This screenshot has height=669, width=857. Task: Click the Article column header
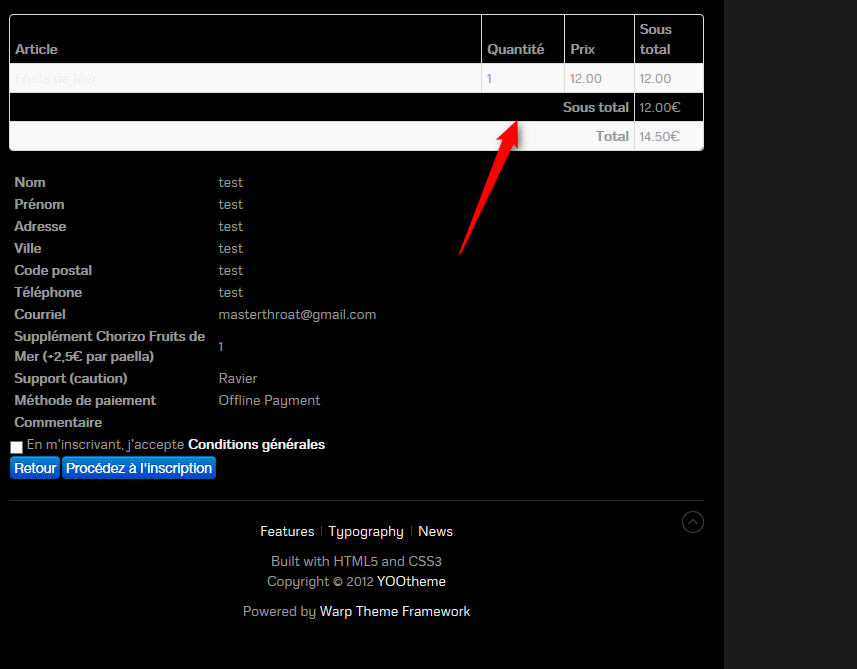36,49
